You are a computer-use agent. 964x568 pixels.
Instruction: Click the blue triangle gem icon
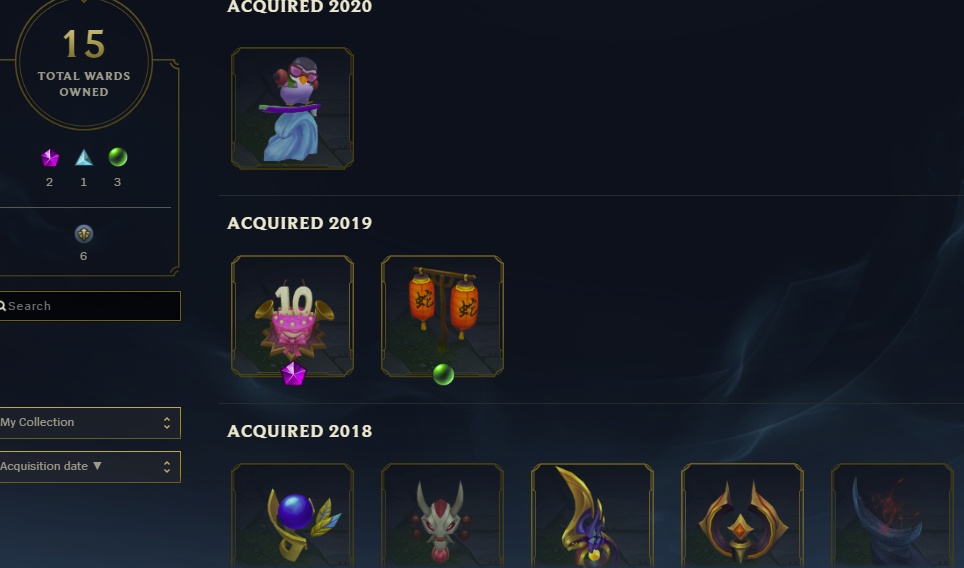(x=84, y=158)
